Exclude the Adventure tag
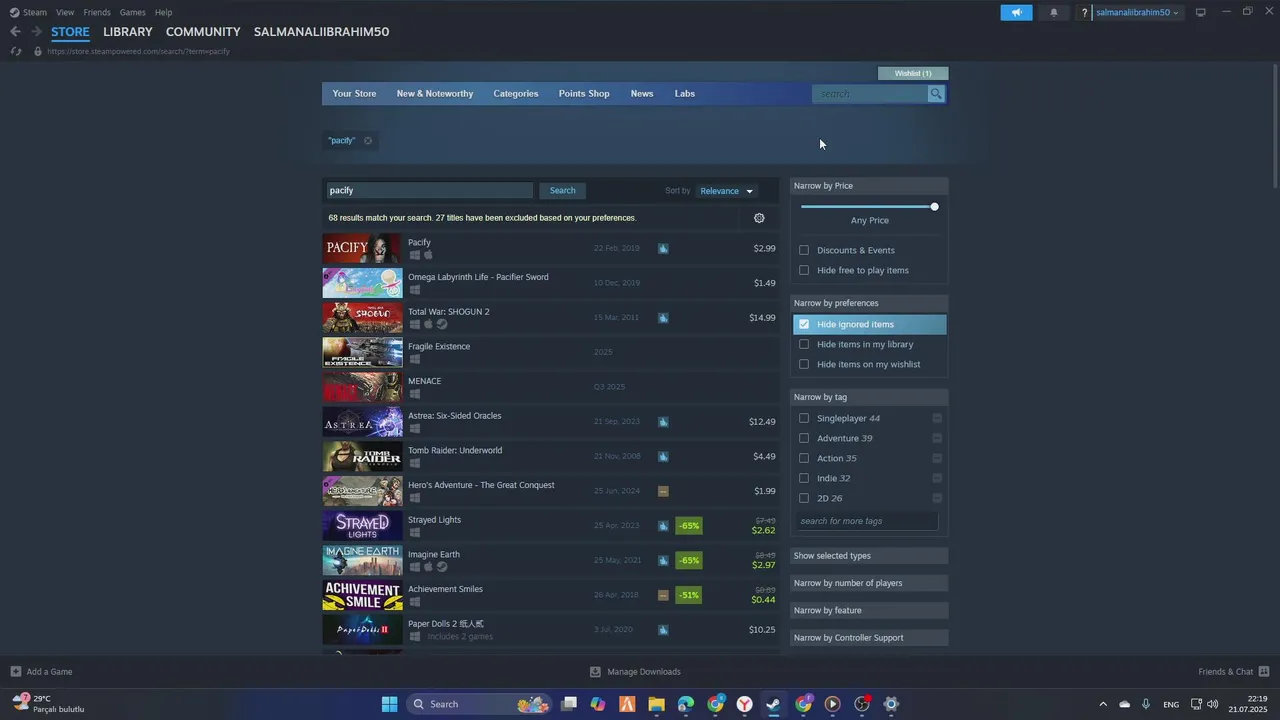This screenshot has height=720, width=1280. [x=937, y=438]
